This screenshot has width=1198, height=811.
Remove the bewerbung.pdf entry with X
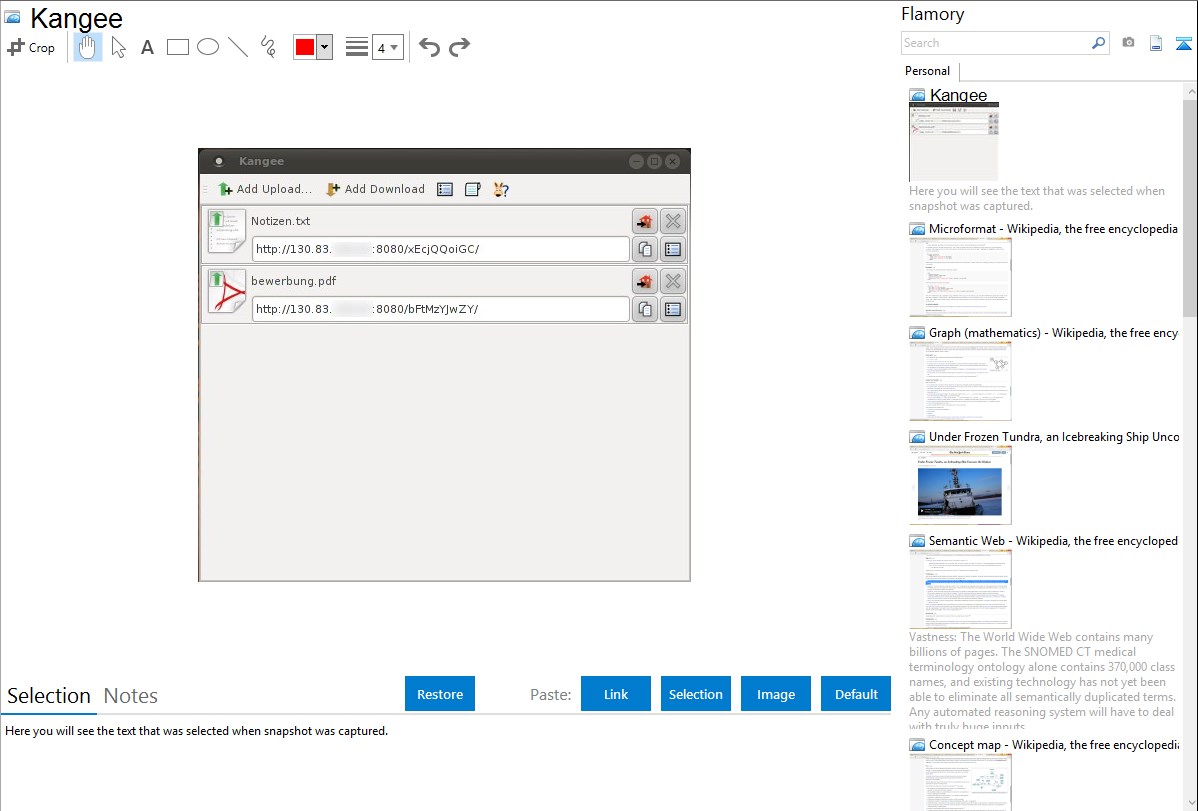673,281
